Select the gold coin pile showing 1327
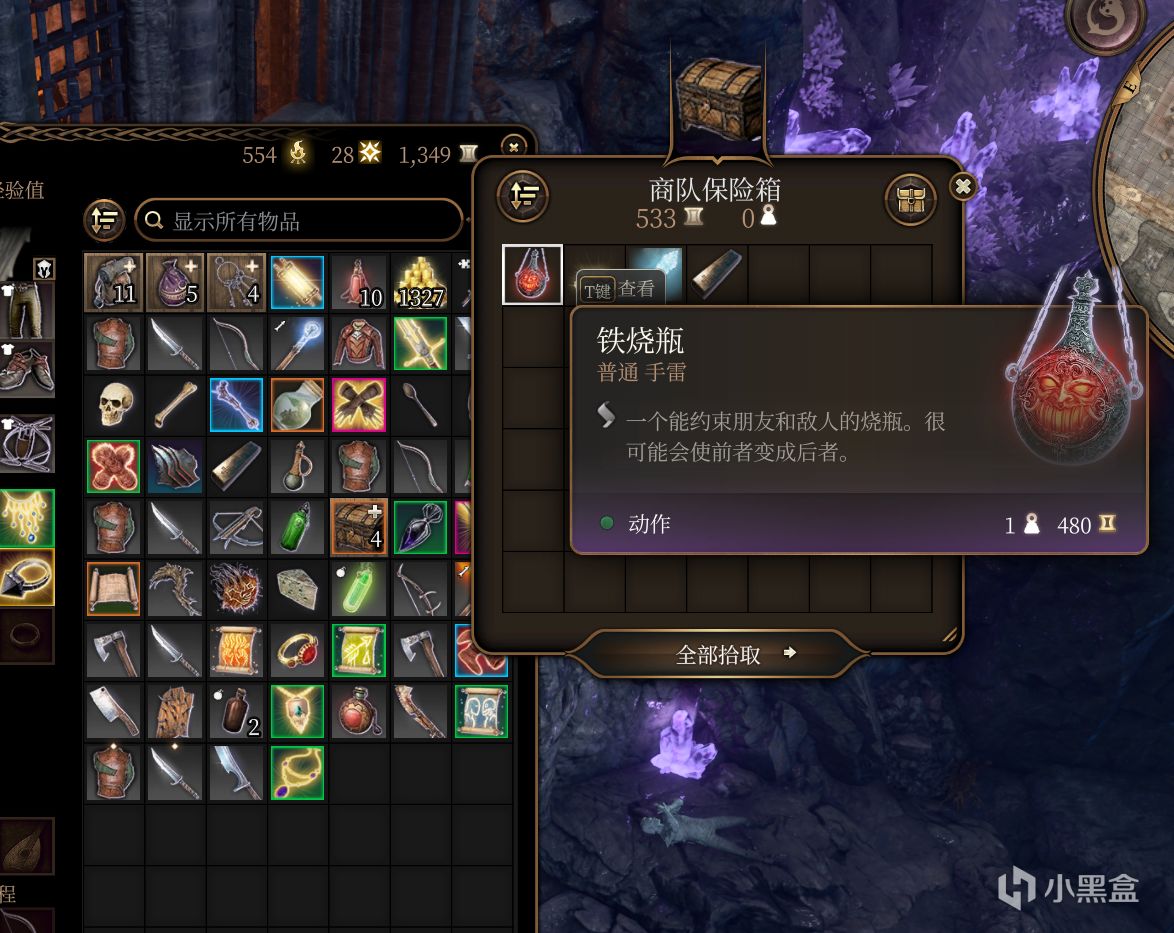 click(x=420, y=282)
